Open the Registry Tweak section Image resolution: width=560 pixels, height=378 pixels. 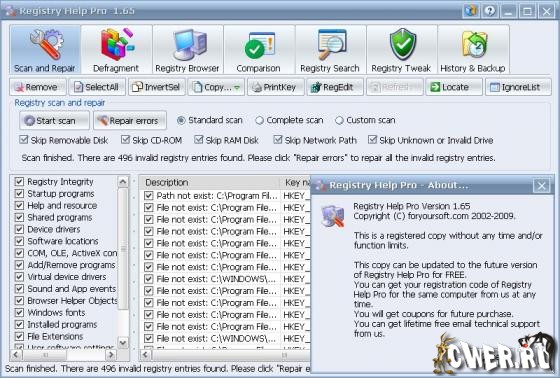click(x=401, y=50)
